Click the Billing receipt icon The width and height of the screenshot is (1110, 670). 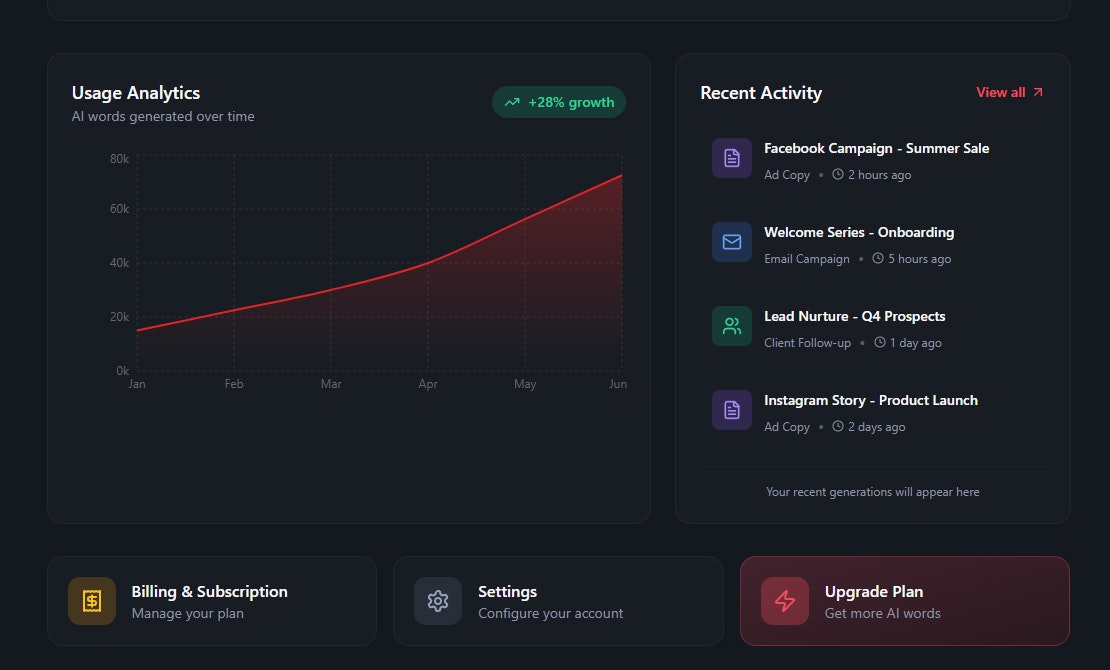tap(92, 601)
